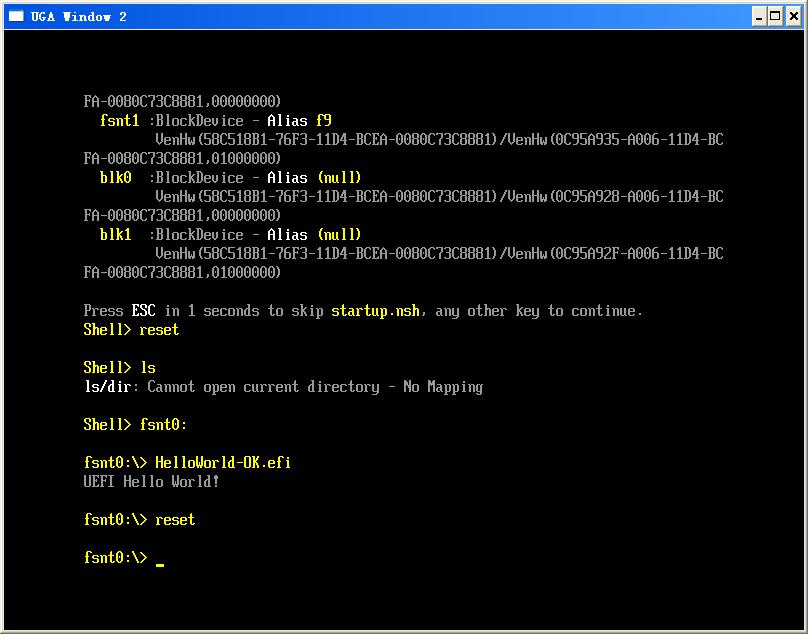The width and height of the screenshot is (808, 634).
Task: Click the blinking cursor at the fsnt0 prompt
Action: [x=160, y=565]
